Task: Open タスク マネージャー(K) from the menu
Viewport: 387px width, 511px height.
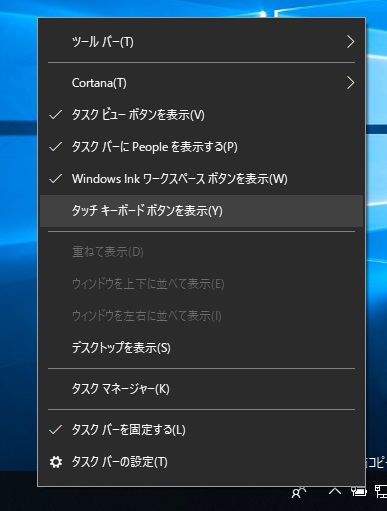Action: point(201,389)
